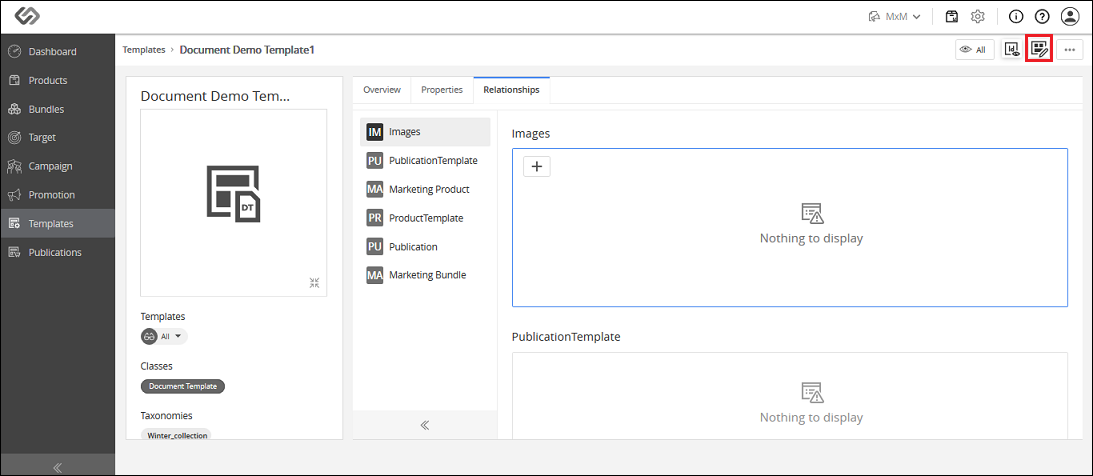Click the information icon in top bar
Image resolution: width=1093 pixels, height=476 pixels.
(x=1016, y=16)
